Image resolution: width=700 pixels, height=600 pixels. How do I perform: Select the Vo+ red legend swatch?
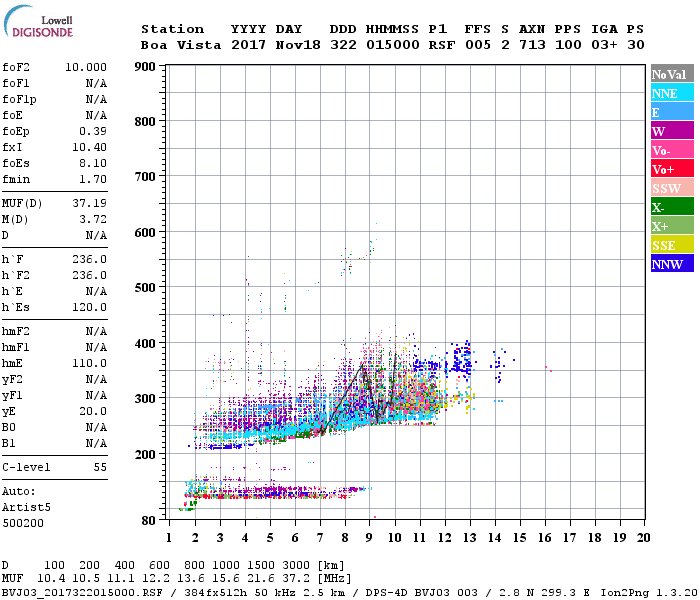[672, 169]
